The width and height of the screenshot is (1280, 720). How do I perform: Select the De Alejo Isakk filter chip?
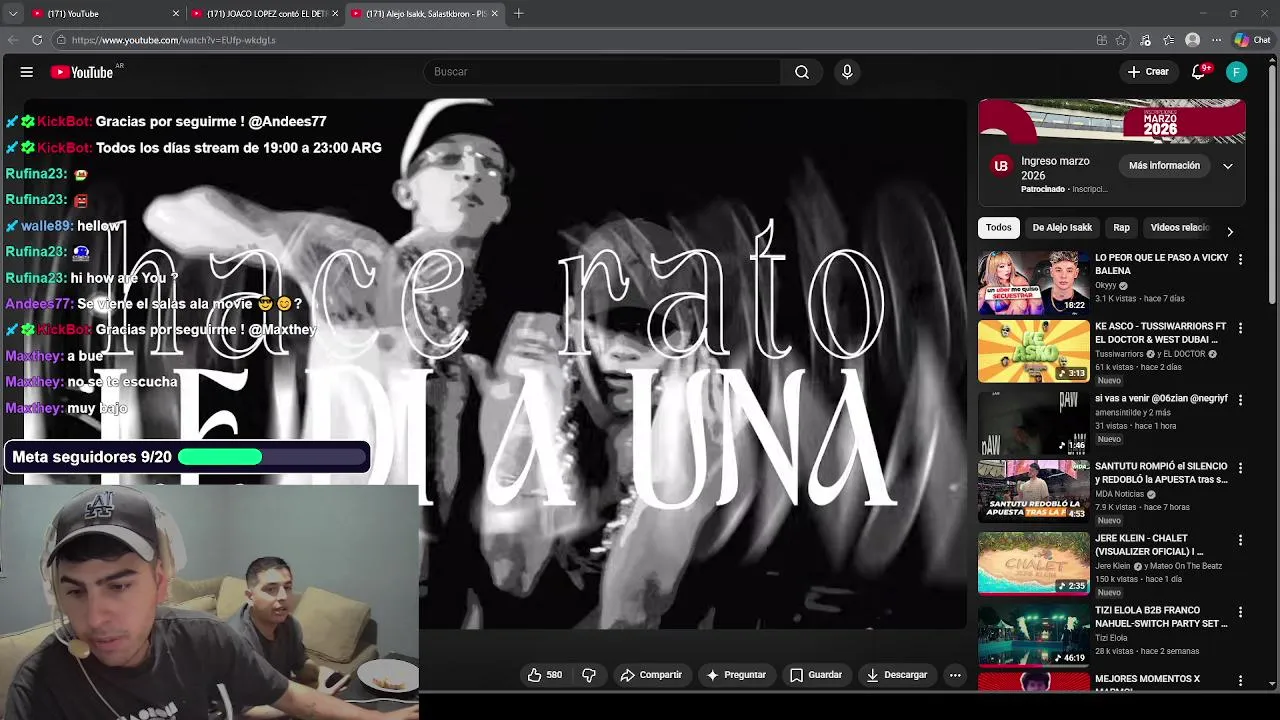pyautogui.click(x=1062, y=228)
